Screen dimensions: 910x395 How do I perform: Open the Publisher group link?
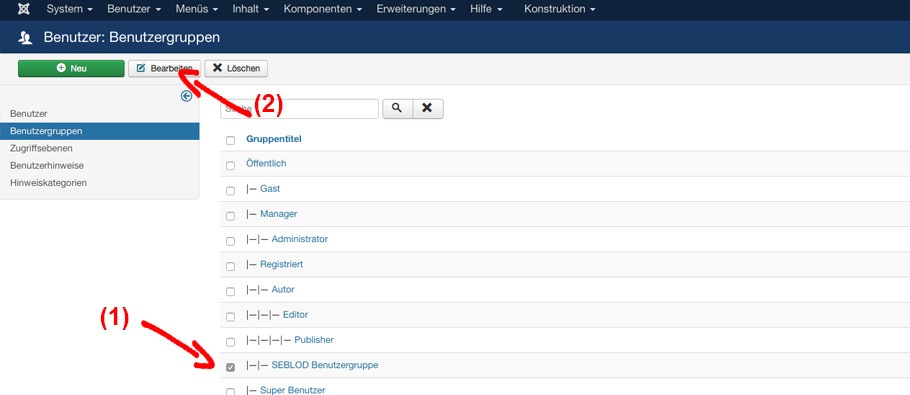coord(314,339)
